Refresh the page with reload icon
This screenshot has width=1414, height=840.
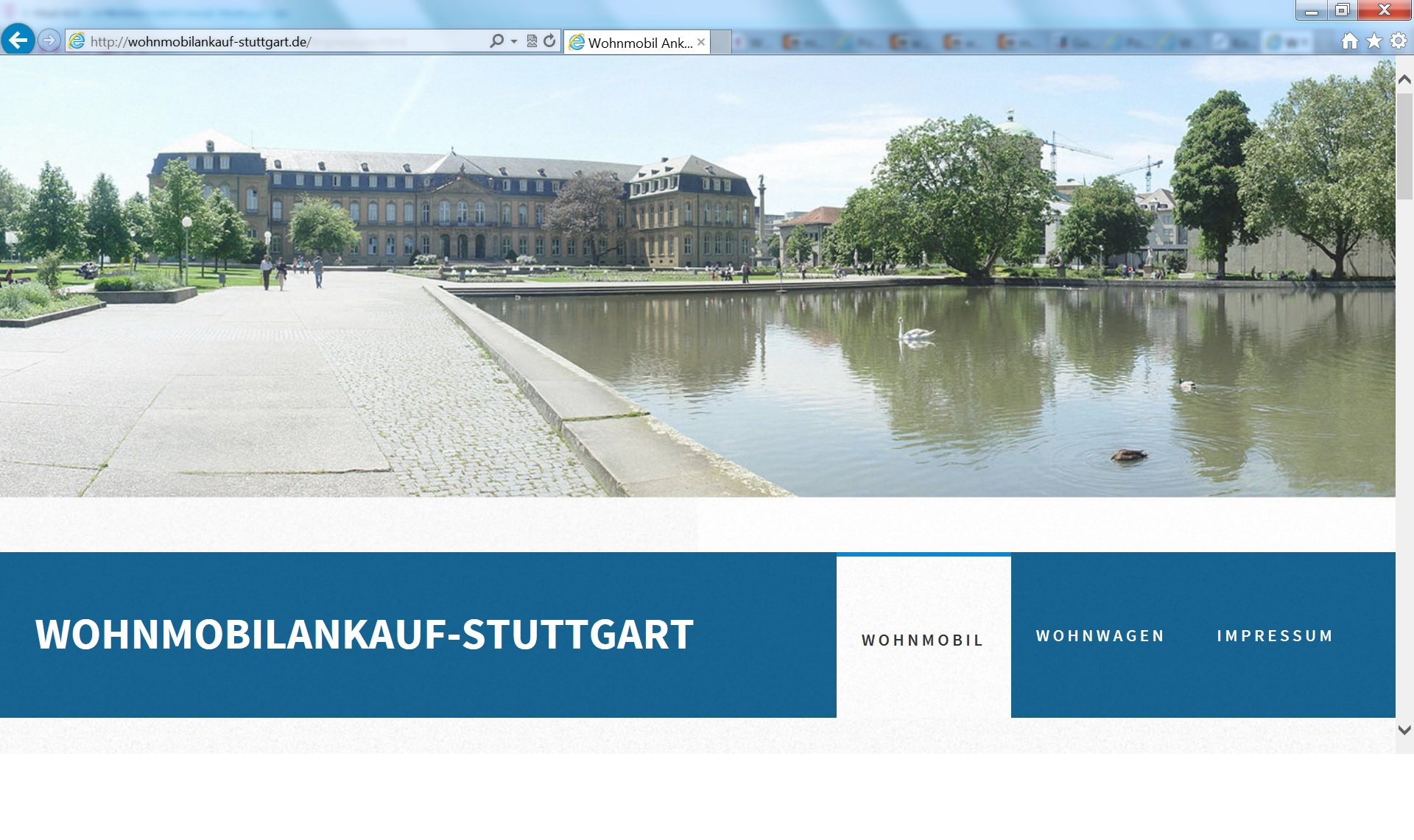[x=549, y=41]
